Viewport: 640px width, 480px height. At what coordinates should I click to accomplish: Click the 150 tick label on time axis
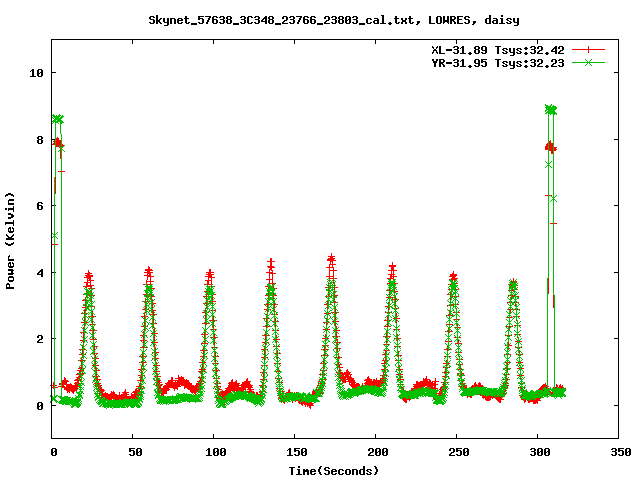pos(295,452)
